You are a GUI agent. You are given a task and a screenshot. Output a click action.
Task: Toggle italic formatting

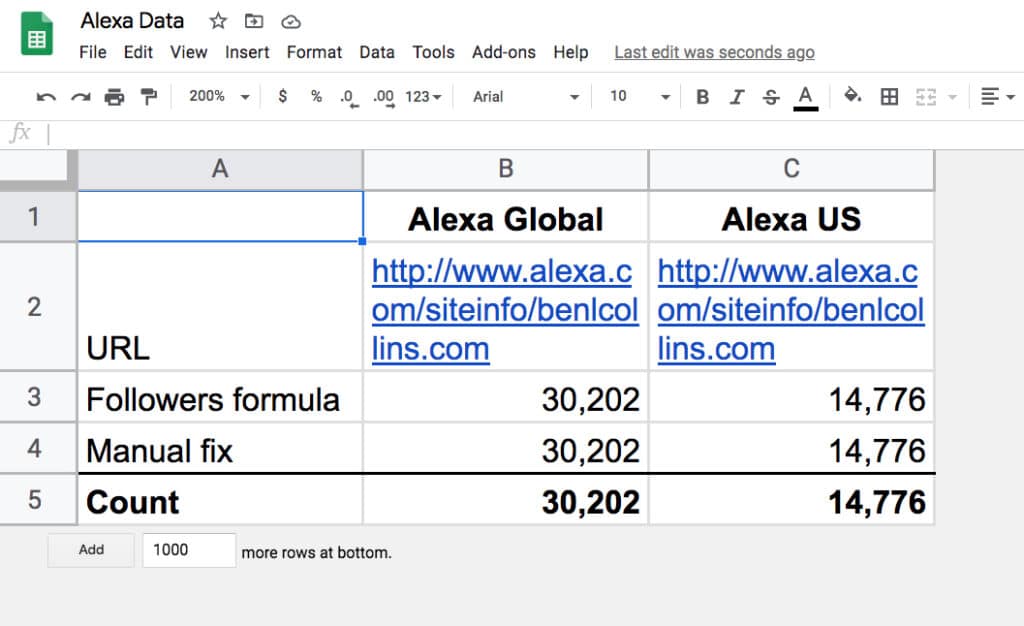coord(737,97)
